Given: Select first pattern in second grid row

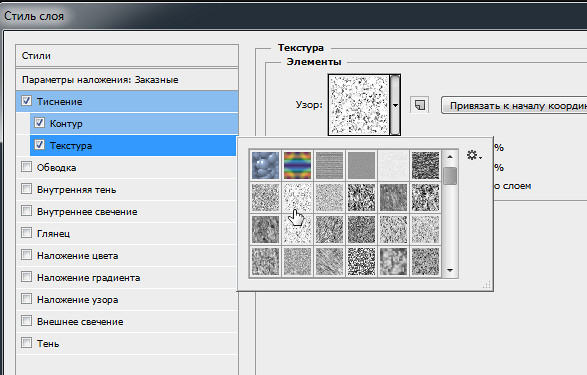Looking at the screenshot, I should pos(265,197).
